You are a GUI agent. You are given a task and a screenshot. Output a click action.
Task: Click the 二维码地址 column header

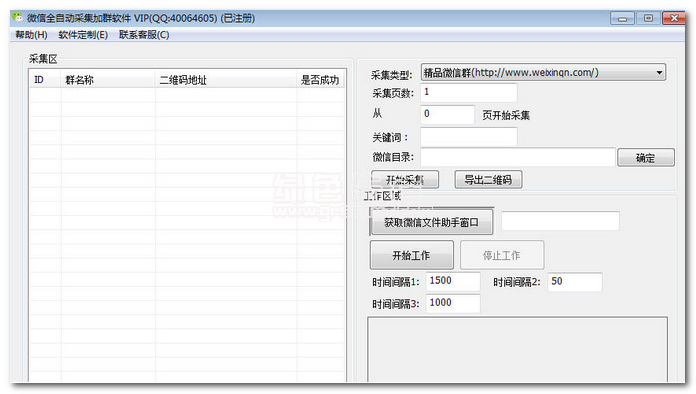(226, 80)
